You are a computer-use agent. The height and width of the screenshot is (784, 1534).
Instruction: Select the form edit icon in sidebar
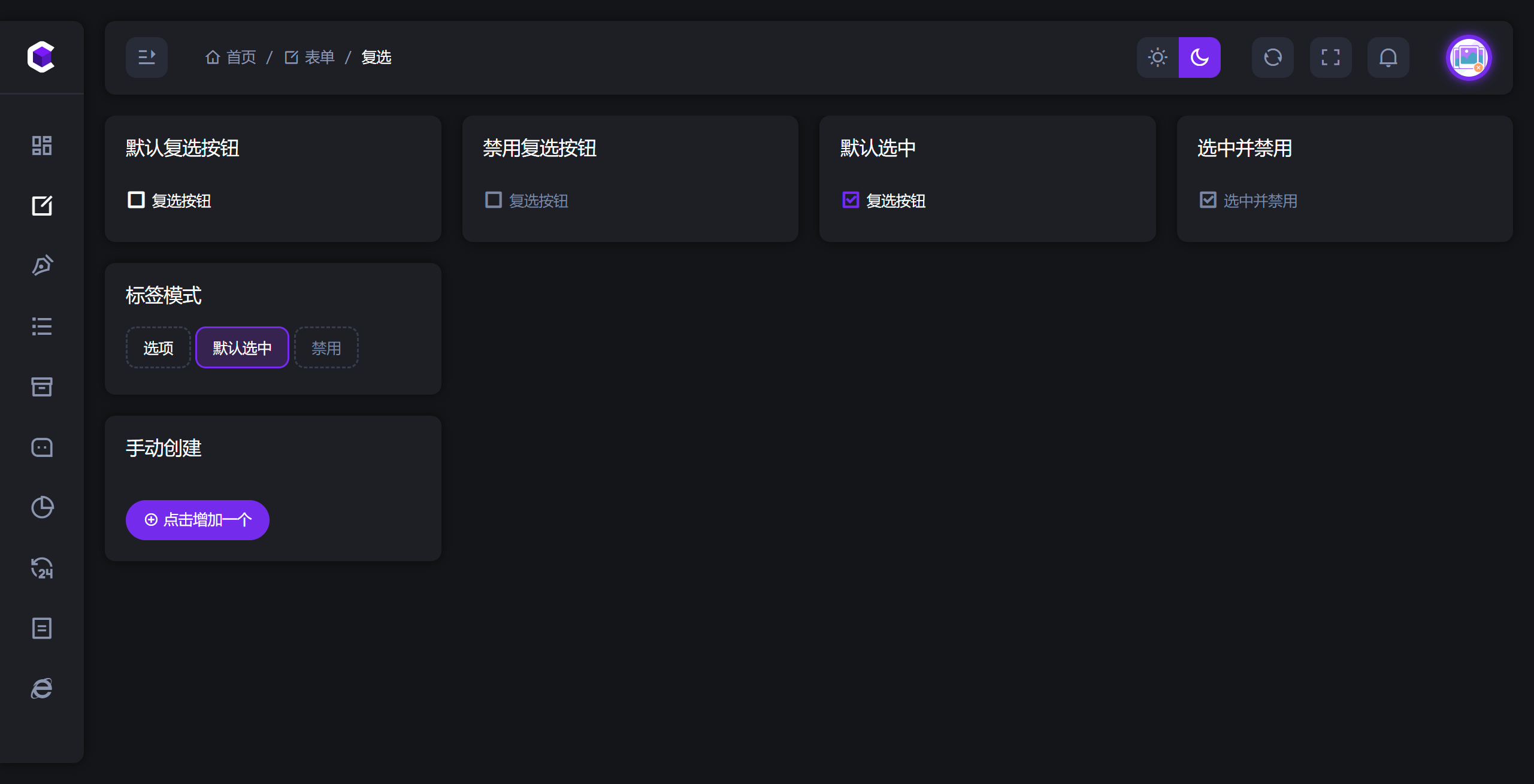[x=42, y=205]
